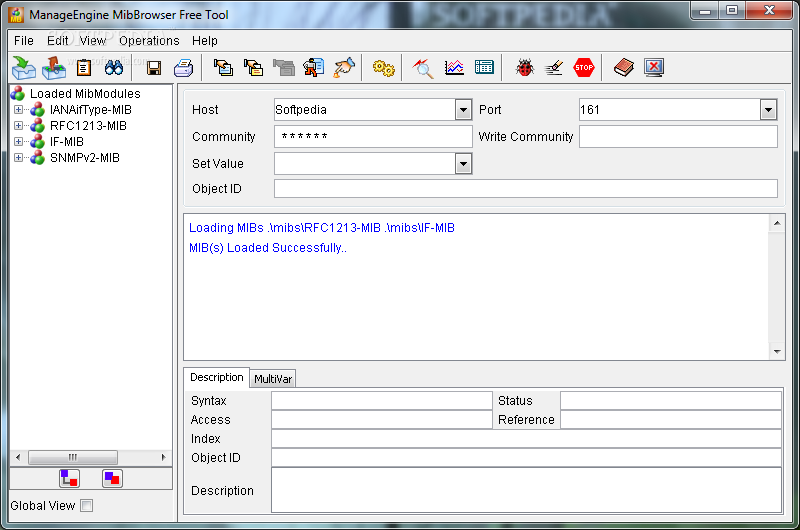Click the Status field in Description tab
Image resolution: width=800 pixels, height=530 pixels.
[x=670, y=400]
